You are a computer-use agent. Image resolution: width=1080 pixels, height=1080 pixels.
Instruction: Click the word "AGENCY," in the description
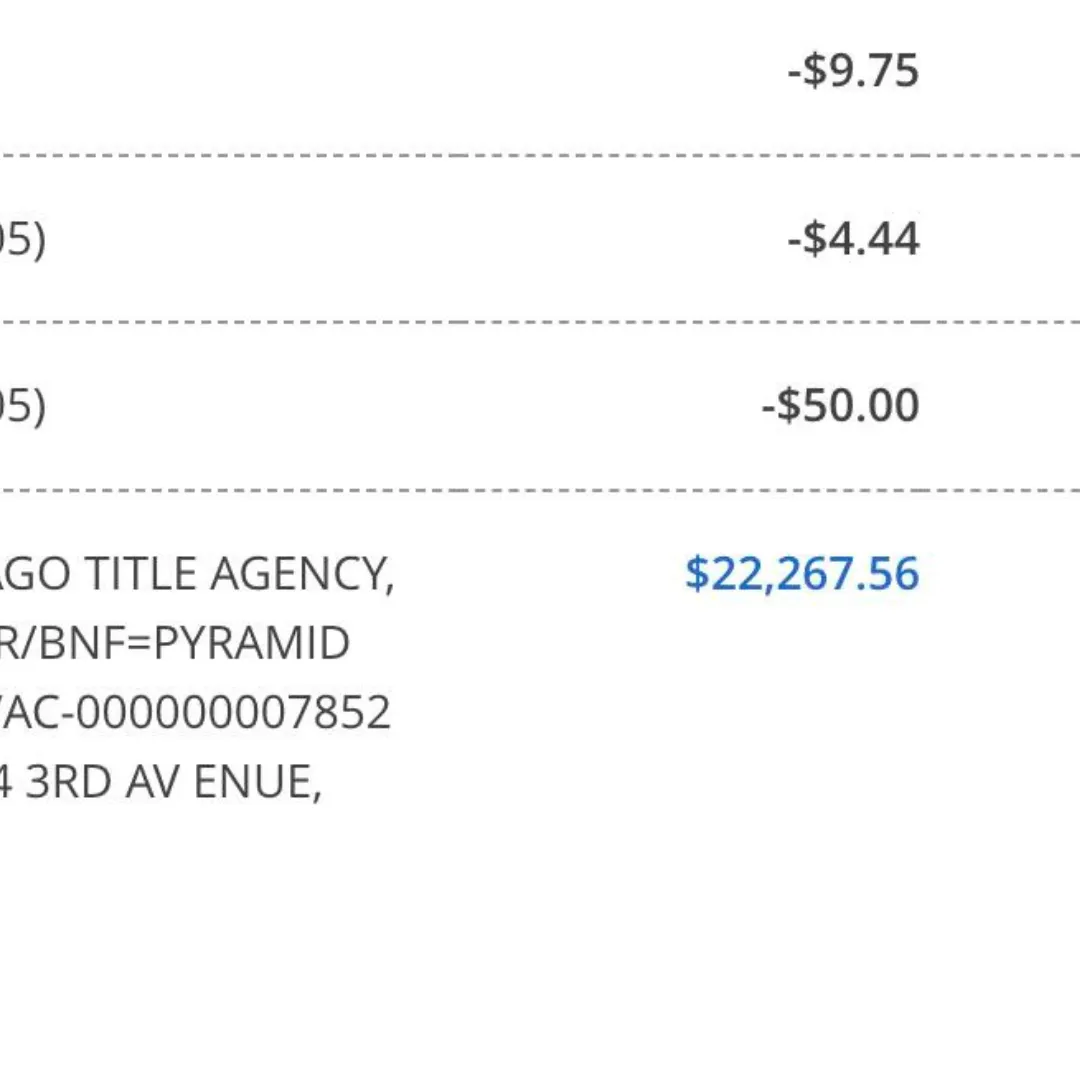point(302,574)
